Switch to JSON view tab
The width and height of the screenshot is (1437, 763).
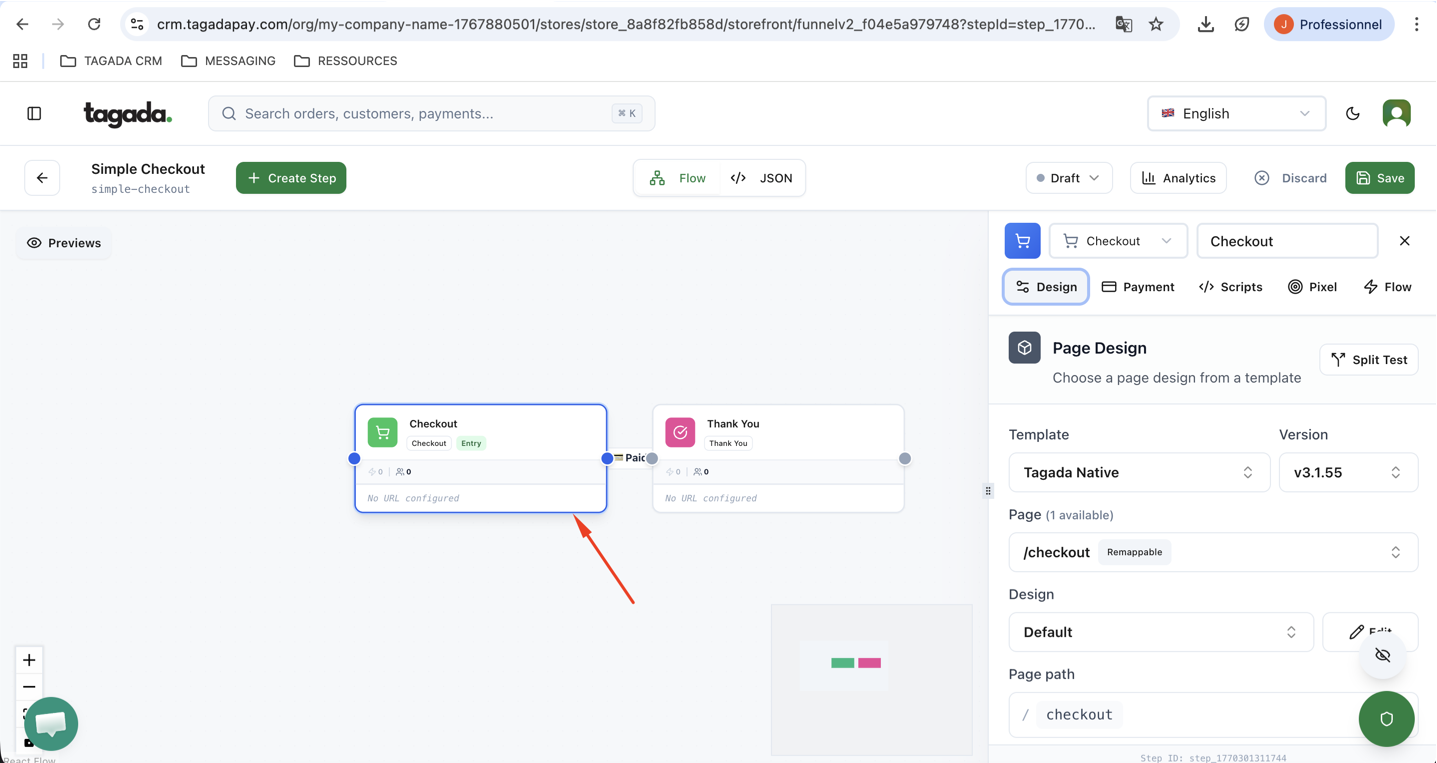point(762,178)
